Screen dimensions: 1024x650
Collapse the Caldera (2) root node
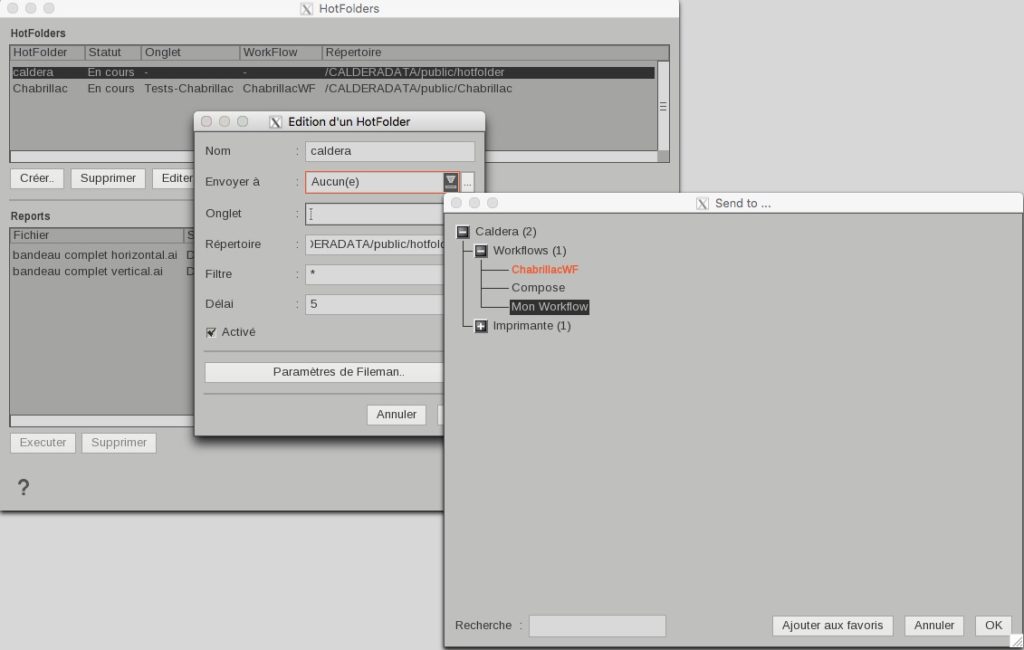tap(462, 231)
